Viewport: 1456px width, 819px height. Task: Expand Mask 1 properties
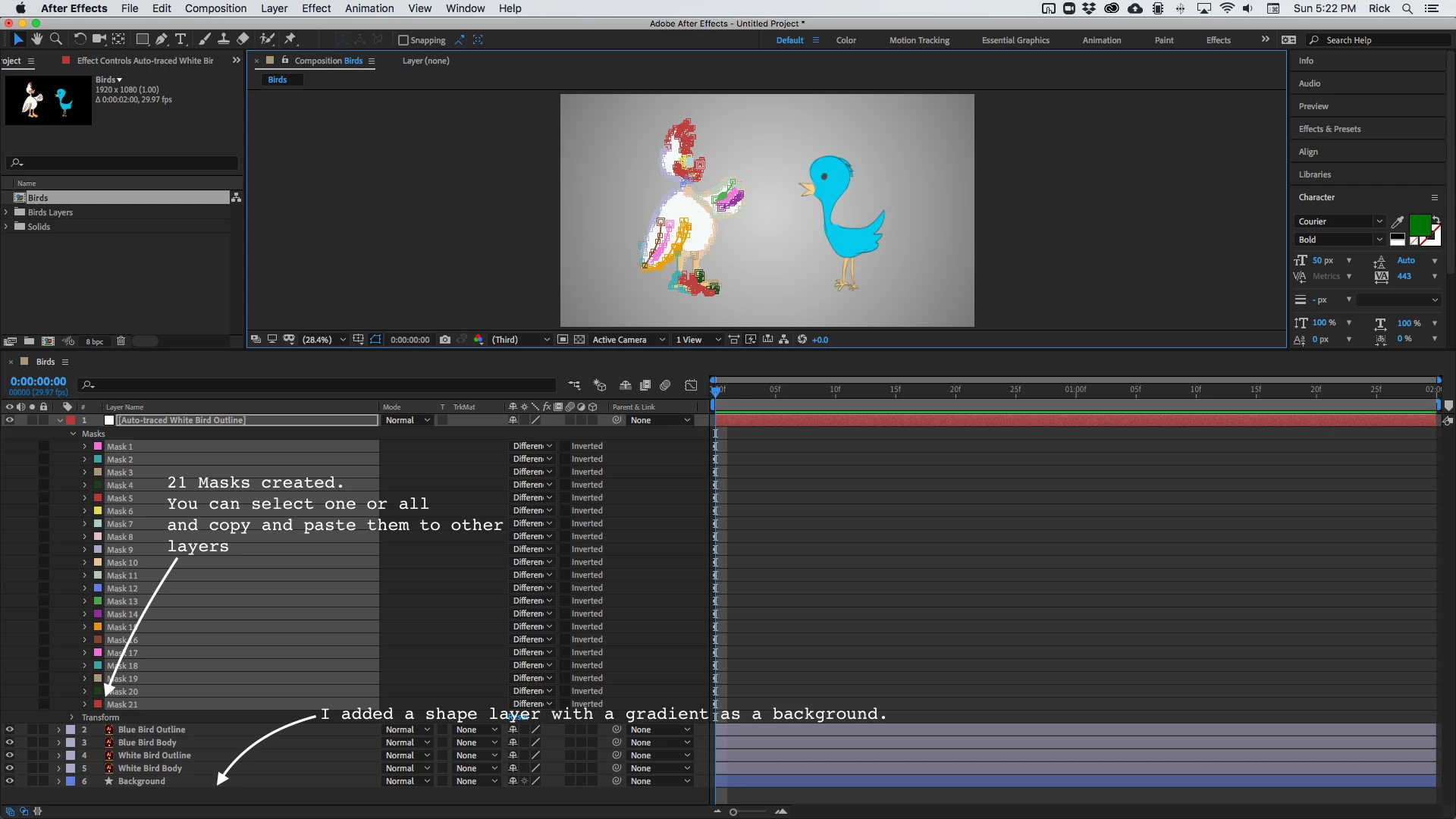coord(85,447)
